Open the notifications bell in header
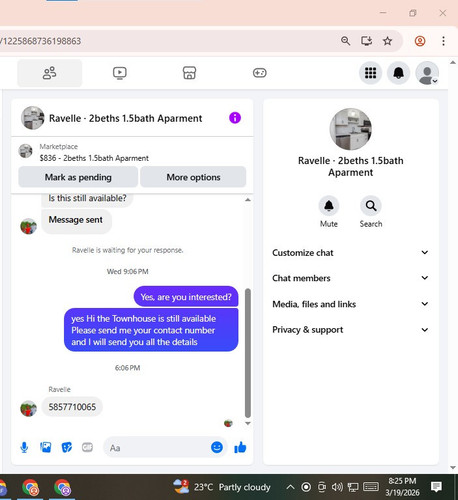Screen dimensions: 458x500 tap(398, 73)
